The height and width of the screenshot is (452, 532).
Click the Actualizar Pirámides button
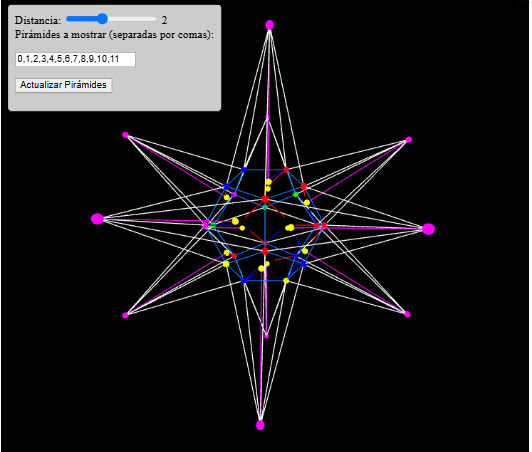(x=63, y=85)
